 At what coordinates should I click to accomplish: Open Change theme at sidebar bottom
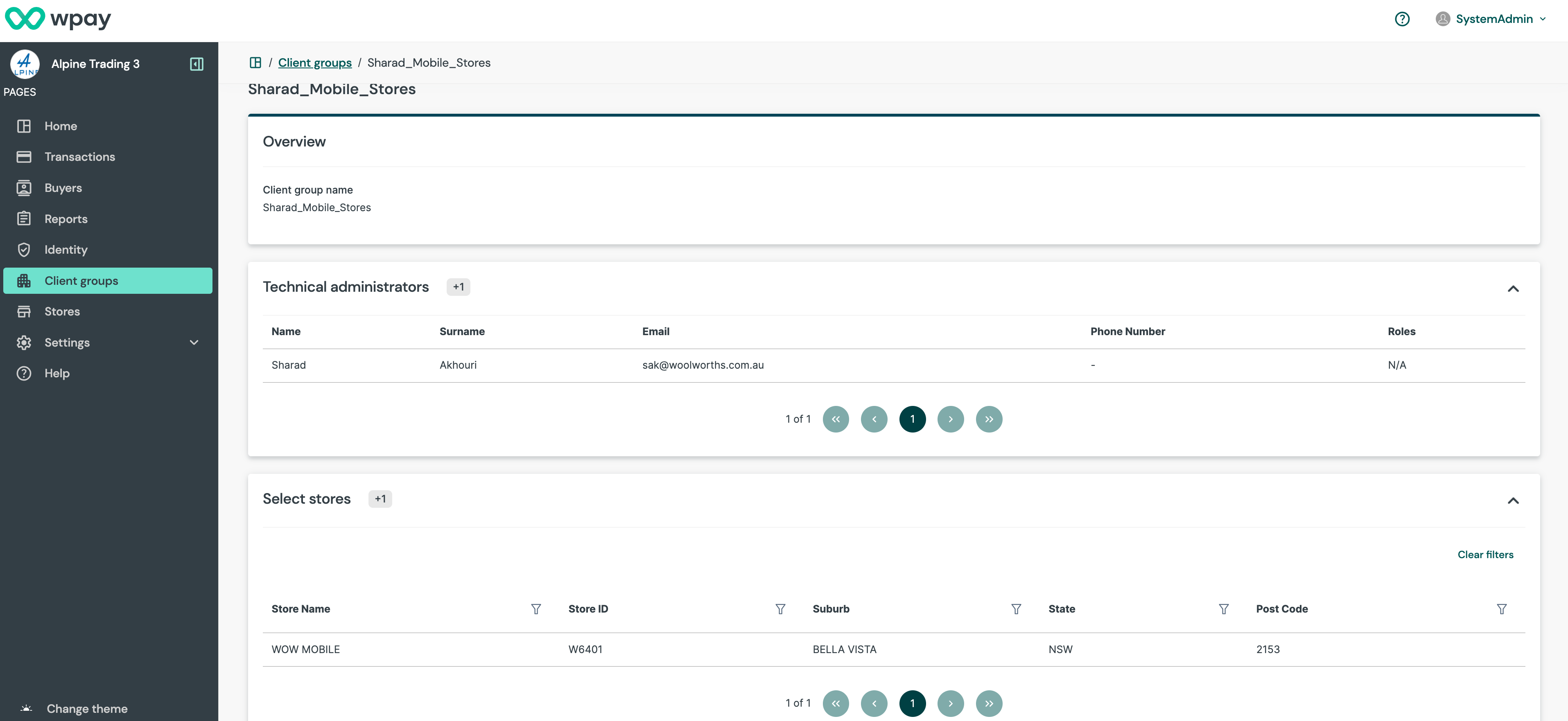click(87, 708)
